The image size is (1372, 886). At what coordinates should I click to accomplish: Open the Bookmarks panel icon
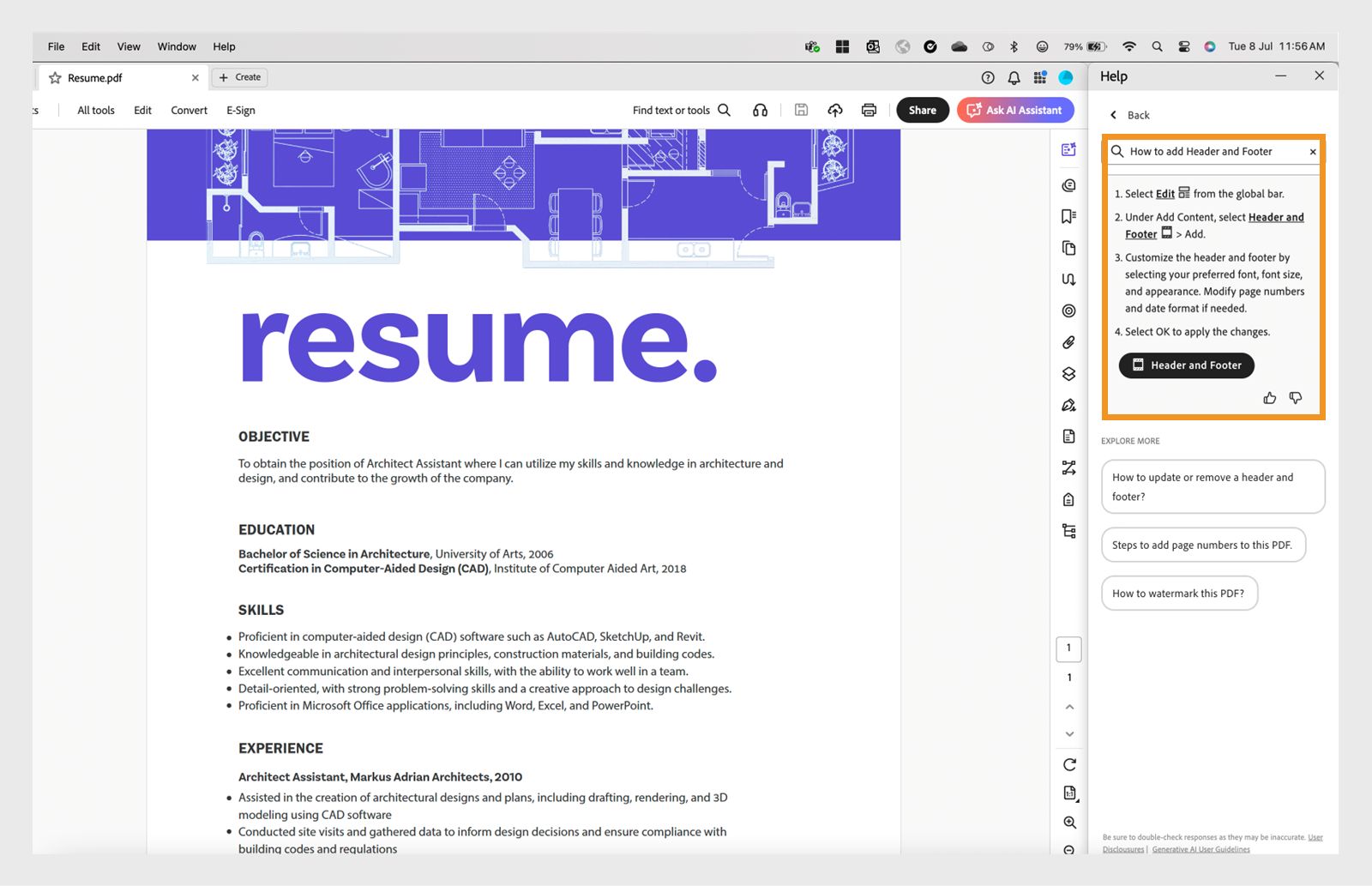pyautogui.click(x=1068, y=216)
